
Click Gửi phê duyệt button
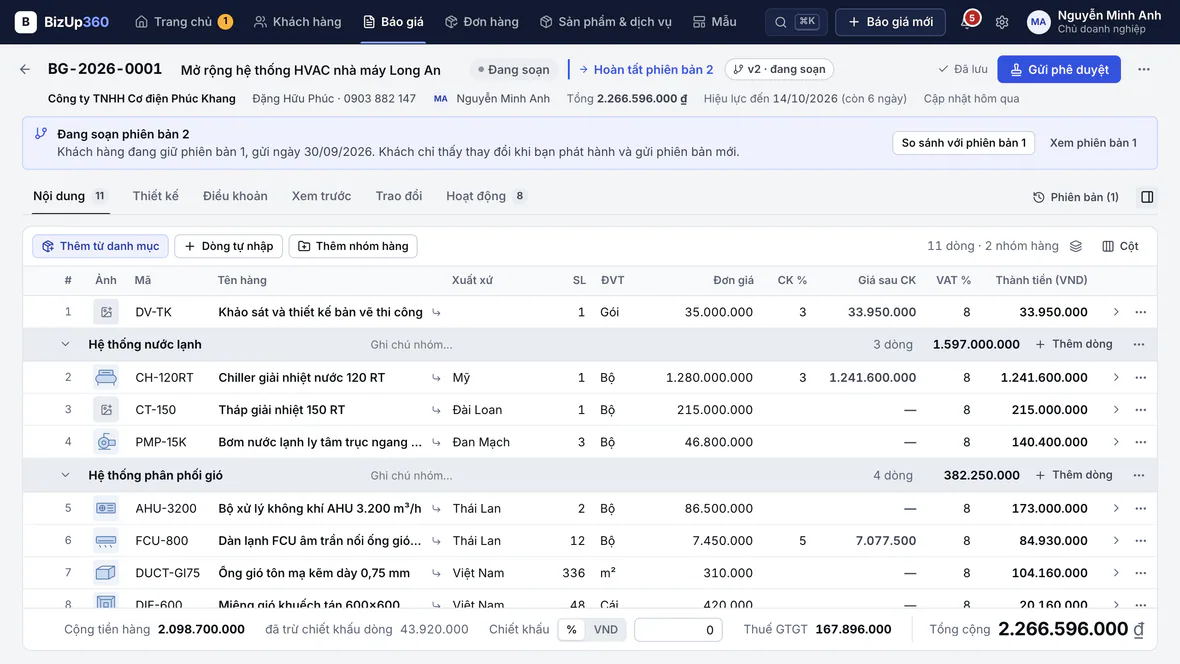click(1059, 69)
